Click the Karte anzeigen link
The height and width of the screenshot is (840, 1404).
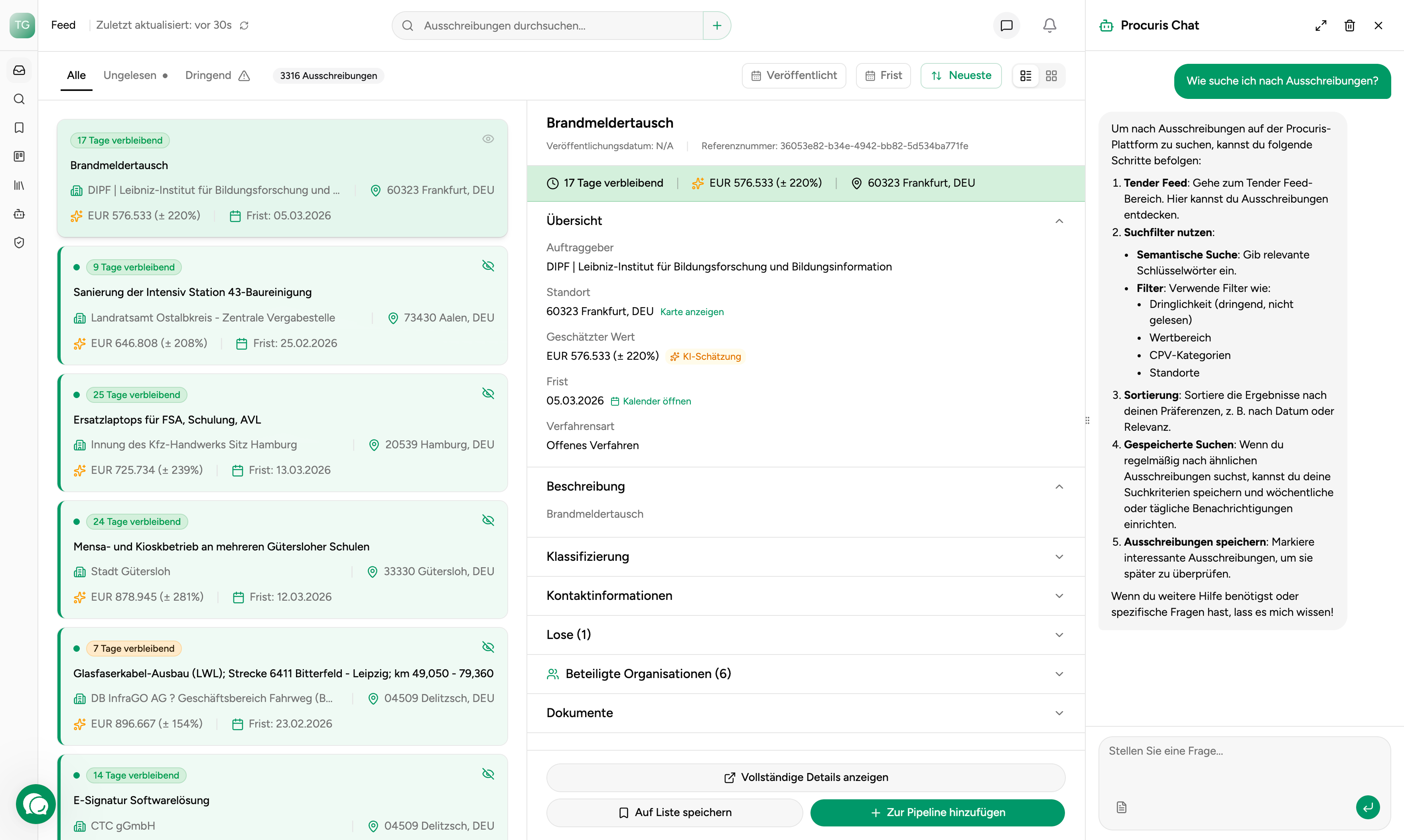(692, 312)
